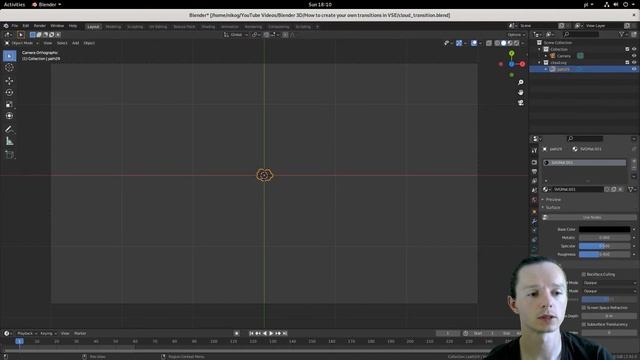Collapse the Surface panel
This screenshot has width=640, height=360.
[x=553, y=207]
